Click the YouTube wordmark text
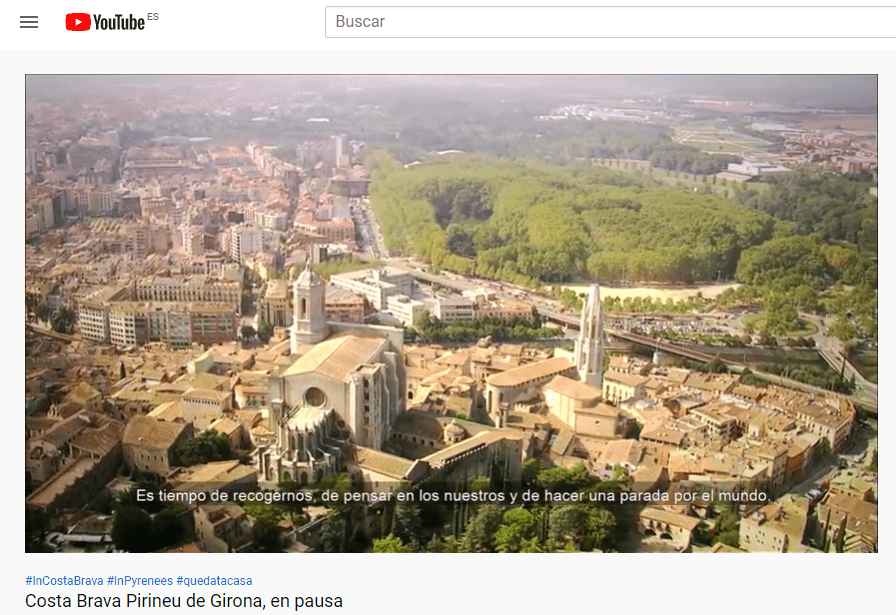Image resolution: width=896 pixels, height=615 pixels. (x=119, y=23)
